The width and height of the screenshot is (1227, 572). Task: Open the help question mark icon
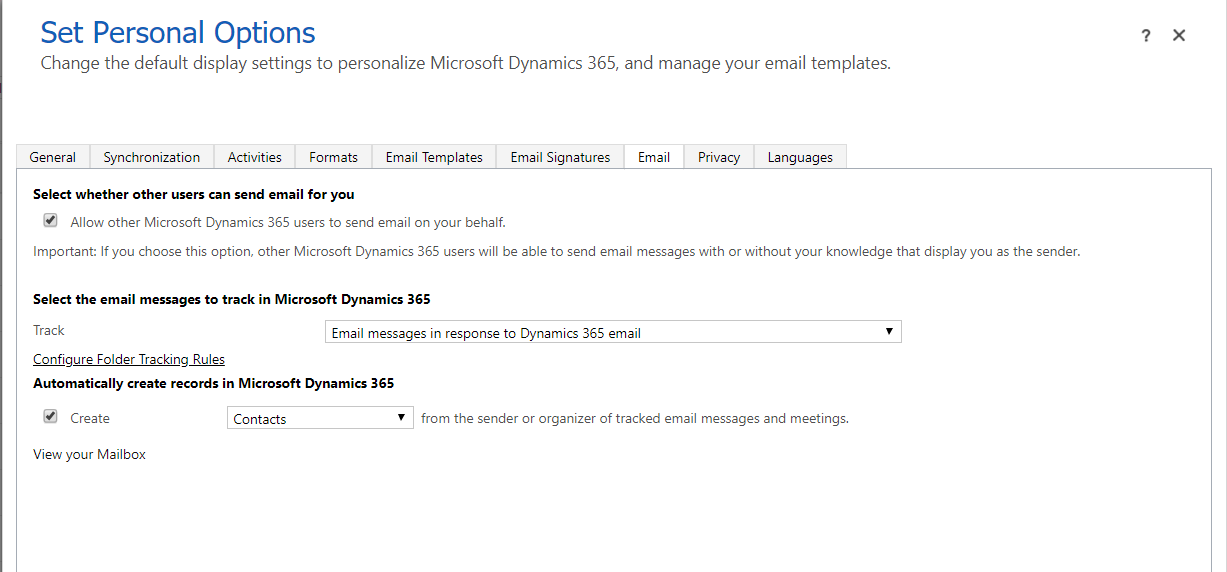[x=1146, y=36]
